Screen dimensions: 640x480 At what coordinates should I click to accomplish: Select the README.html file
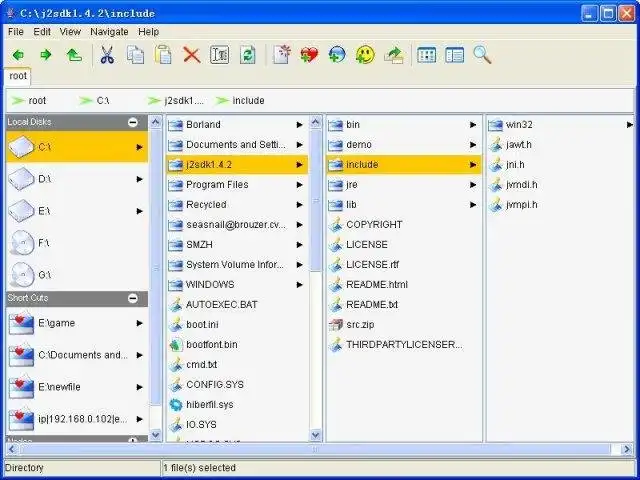click(404, 284)
